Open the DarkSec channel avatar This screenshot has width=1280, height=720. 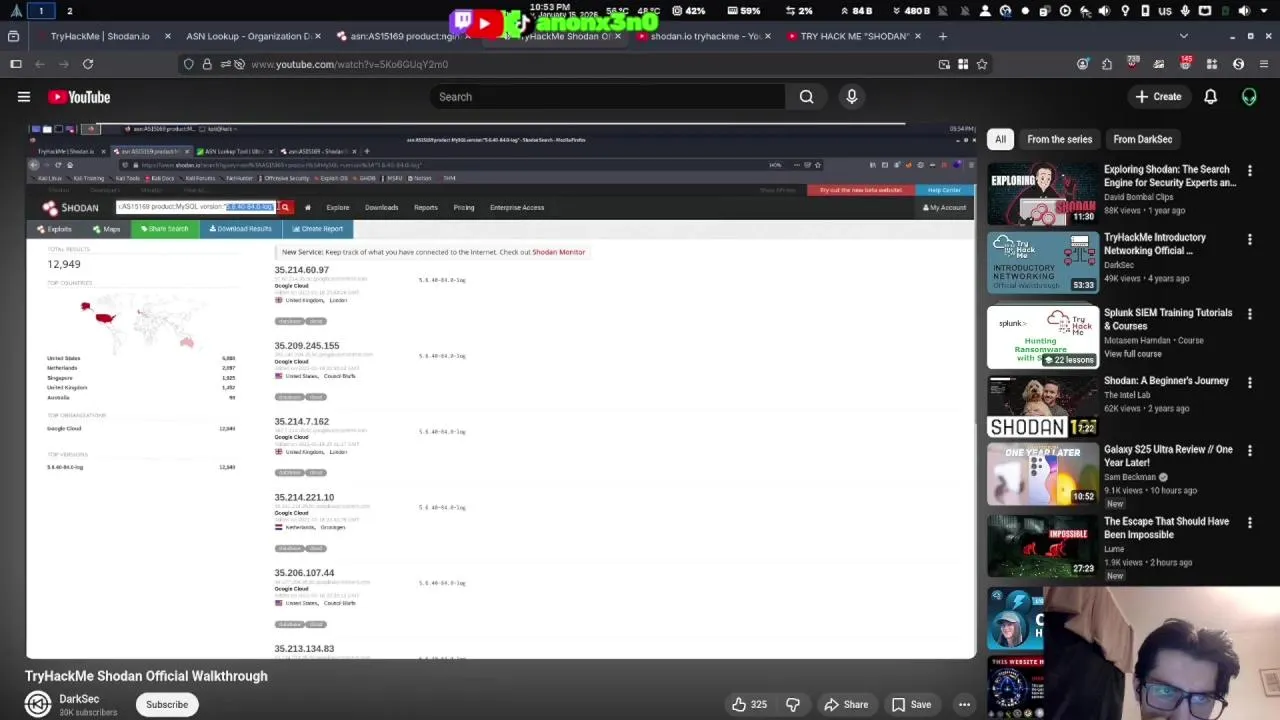(38, 704)
